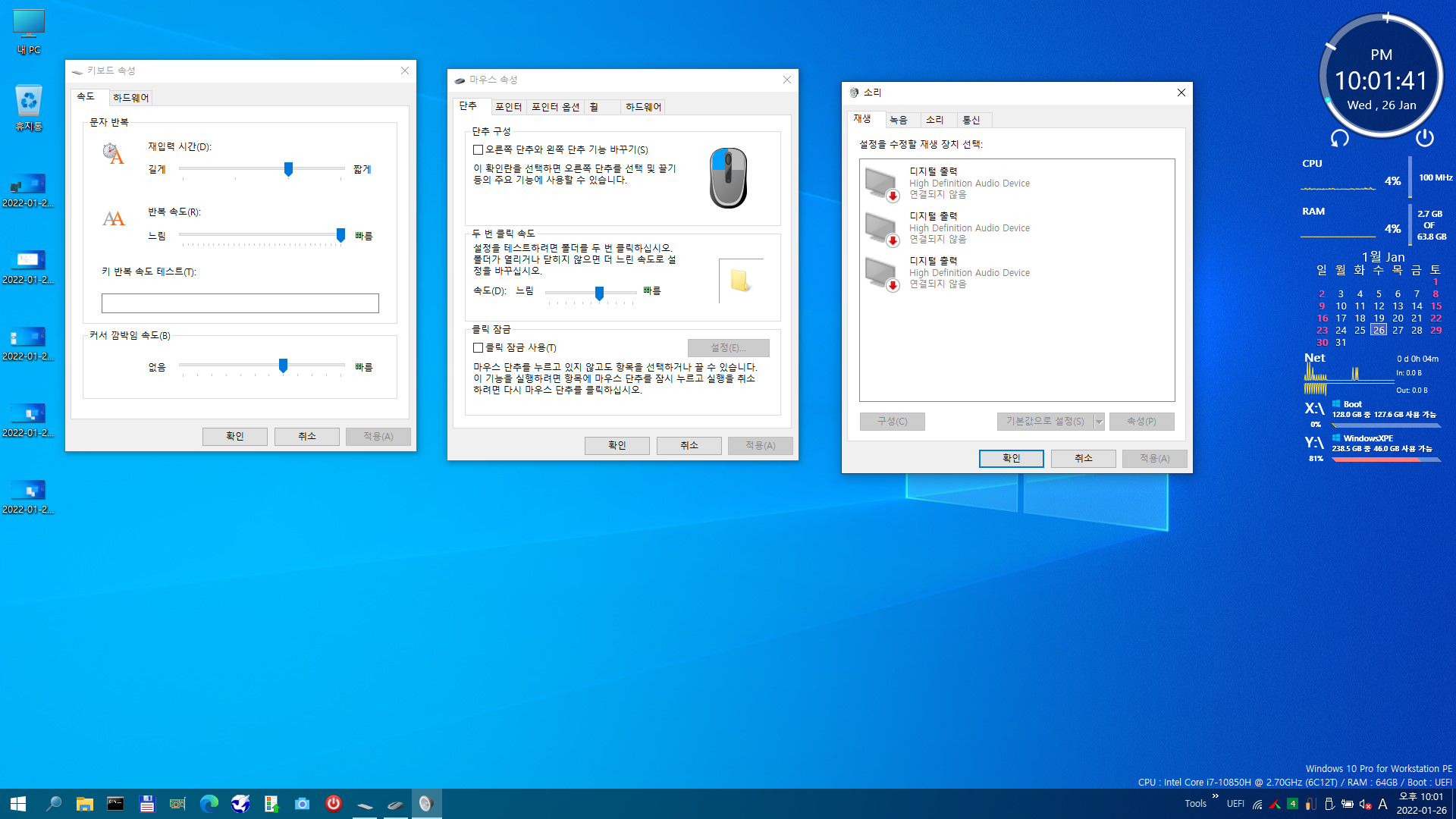Image resolution: width=1456 pixels, height=819 pixels.
Task: Click 확인 in Mouse Properties
Action: 617,446
